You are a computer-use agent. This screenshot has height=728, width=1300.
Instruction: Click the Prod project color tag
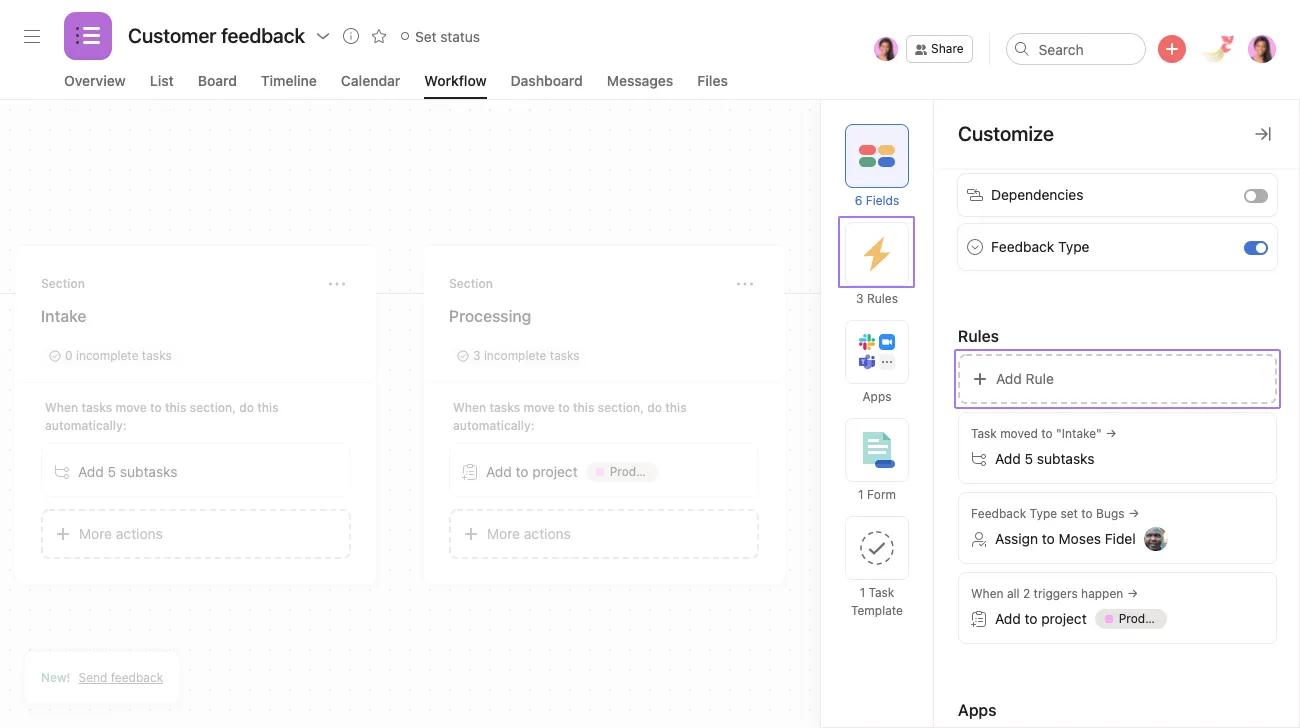623,471
